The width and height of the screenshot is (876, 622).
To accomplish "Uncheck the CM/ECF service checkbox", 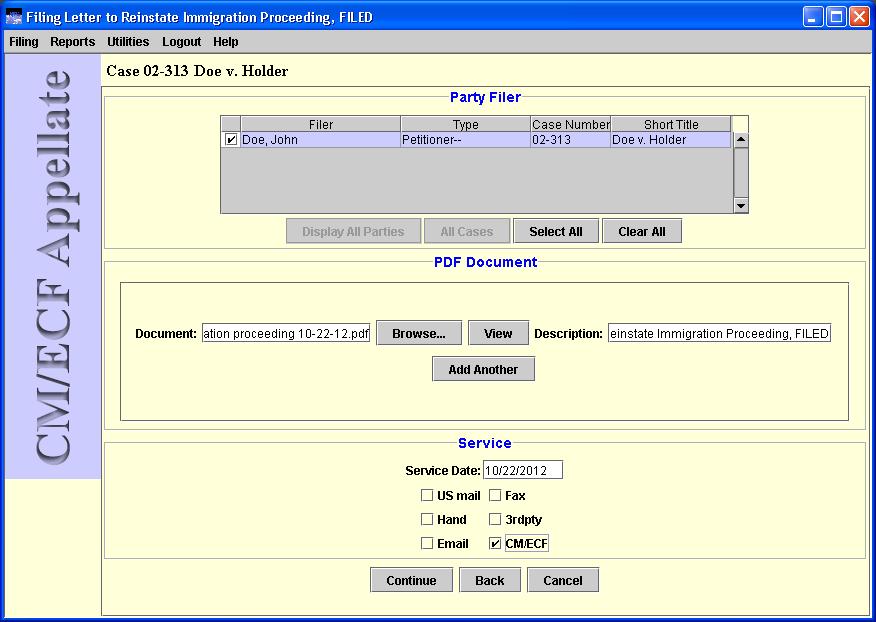I will click(495, 543).
